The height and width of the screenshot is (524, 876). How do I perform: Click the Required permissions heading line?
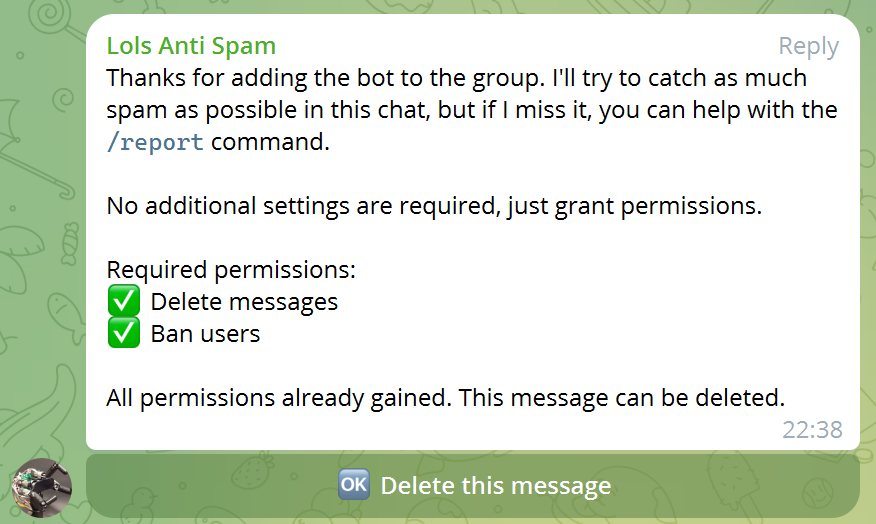click(x=231, y=270)
